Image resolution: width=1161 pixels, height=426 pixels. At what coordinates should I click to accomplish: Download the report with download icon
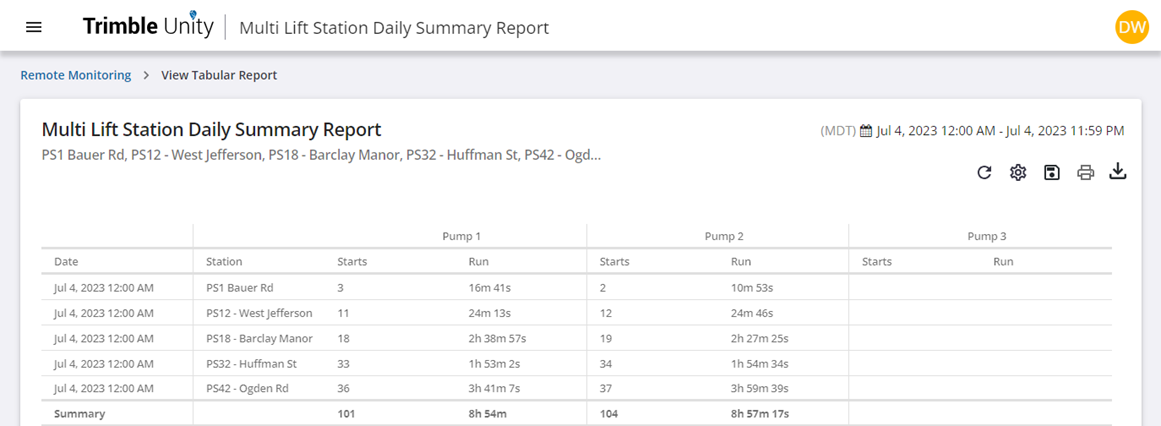click(x=1117, y=173)
